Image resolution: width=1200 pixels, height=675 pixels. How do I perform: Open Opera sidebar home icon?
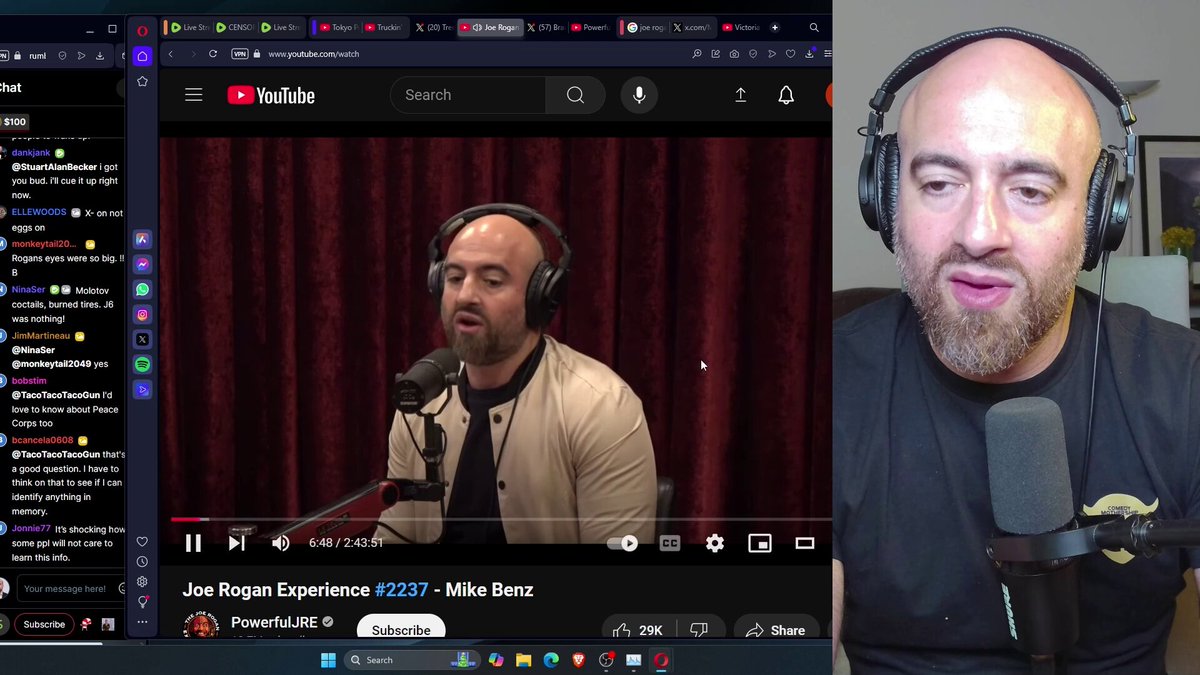[x=142, y=56]
